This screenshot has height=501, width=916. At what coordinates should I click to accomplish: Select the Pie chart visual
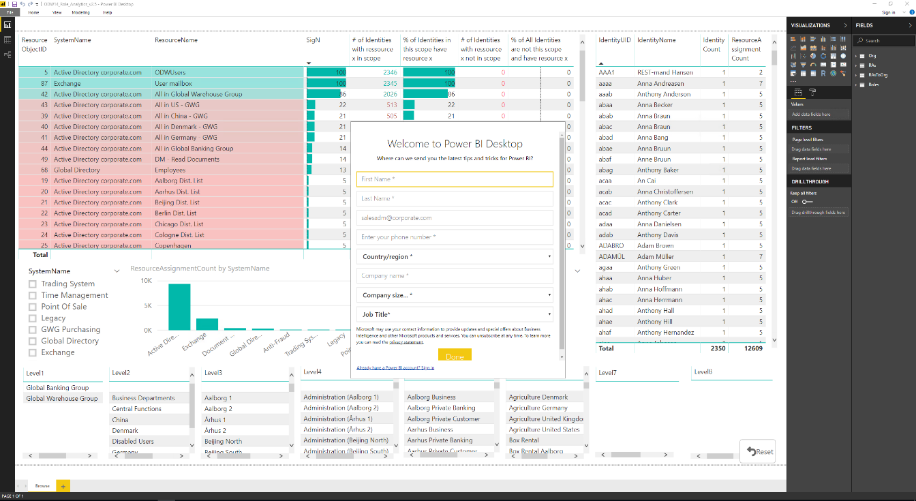coord(813,56)
